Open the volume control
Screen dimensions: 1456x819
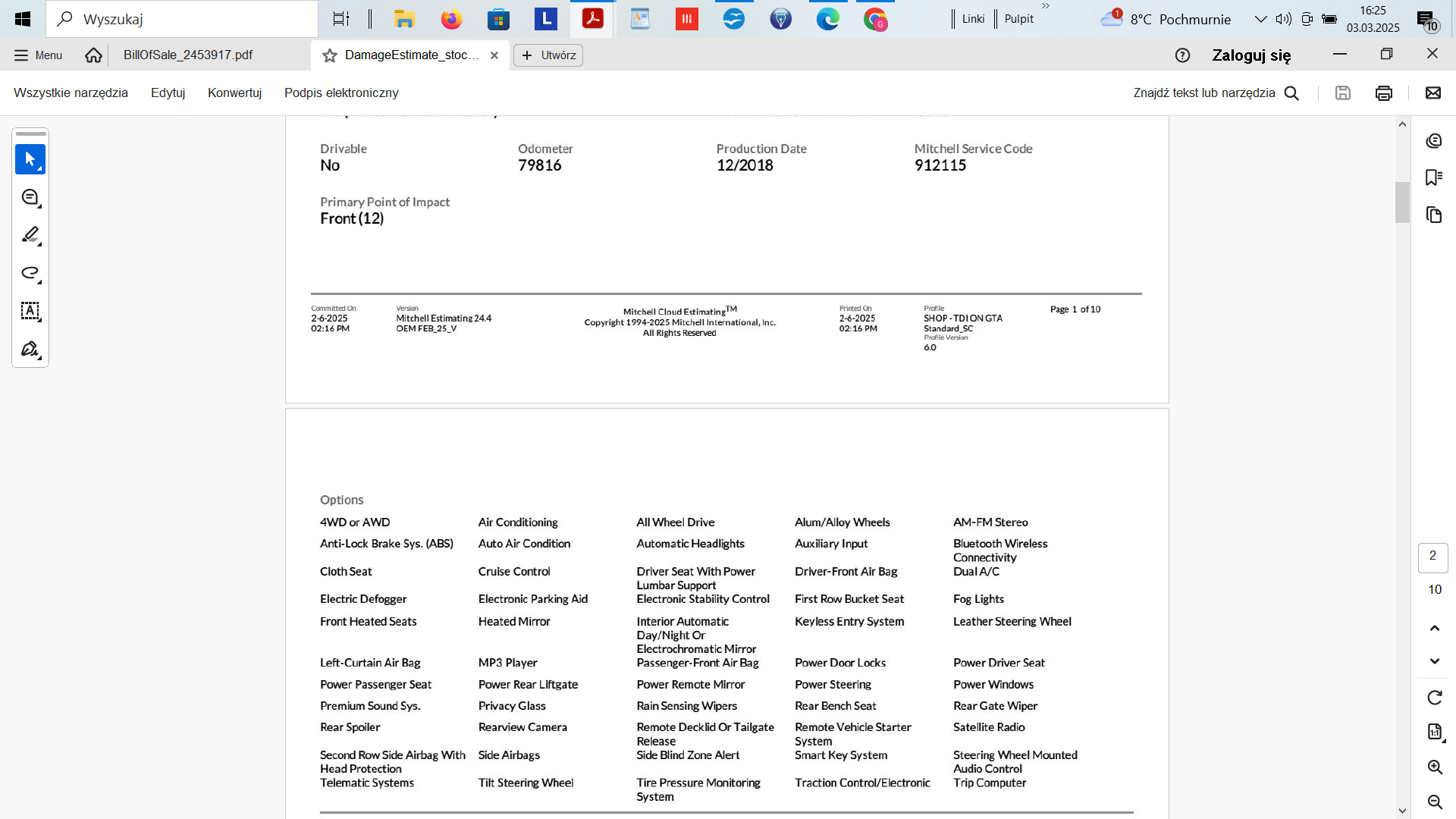tap(1283, 19)
